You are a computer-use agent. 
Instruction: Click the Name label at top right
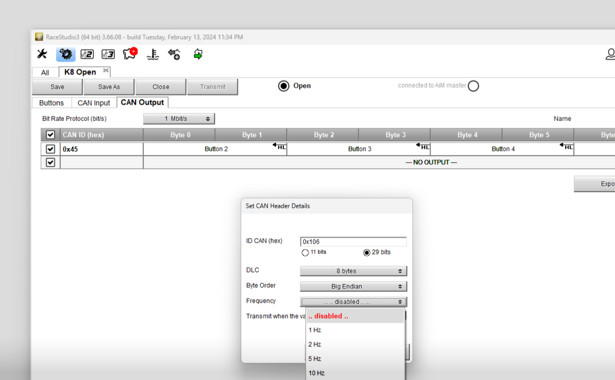coord(562,118)
